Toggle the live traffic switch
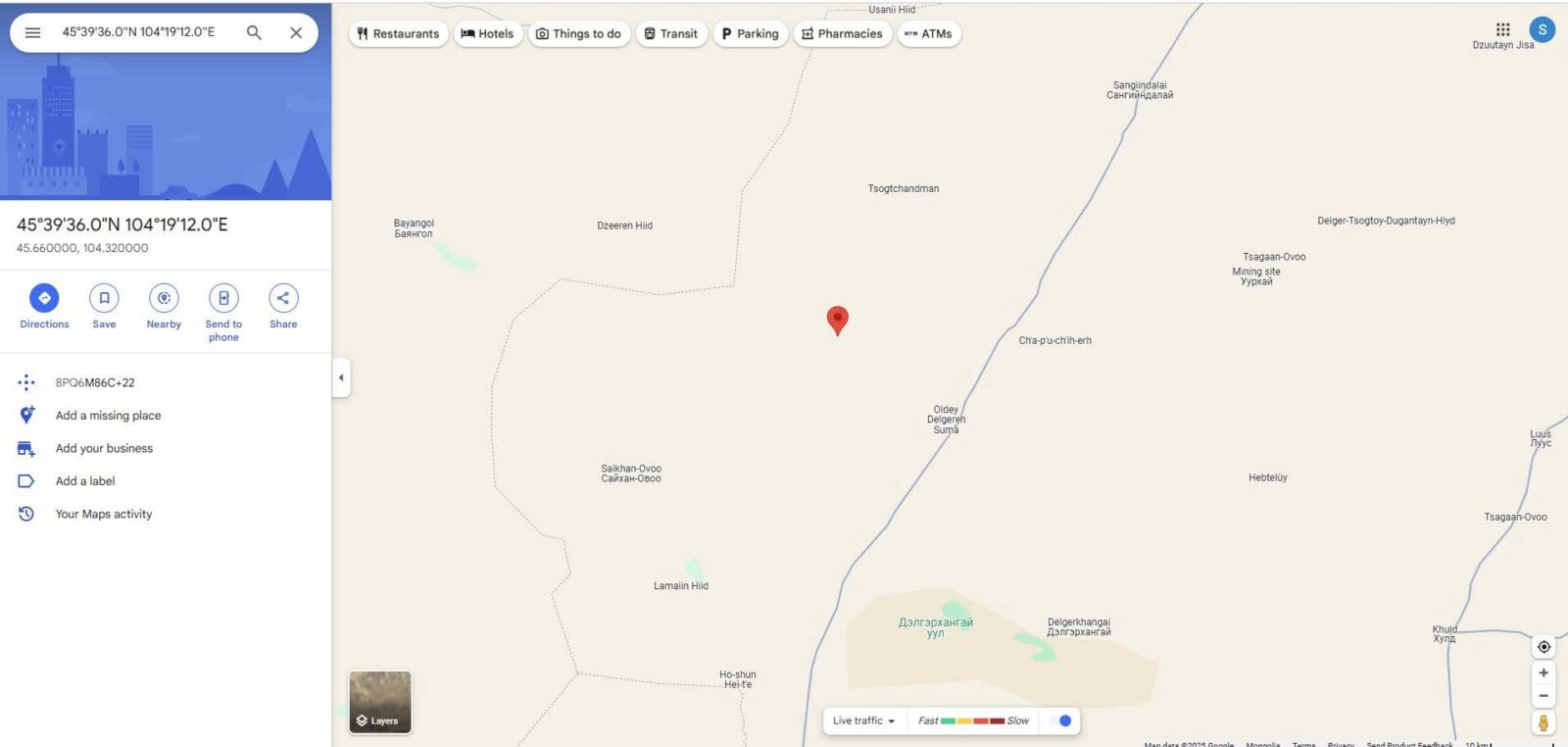The image size is (1568, 747). pos(1060,721)
